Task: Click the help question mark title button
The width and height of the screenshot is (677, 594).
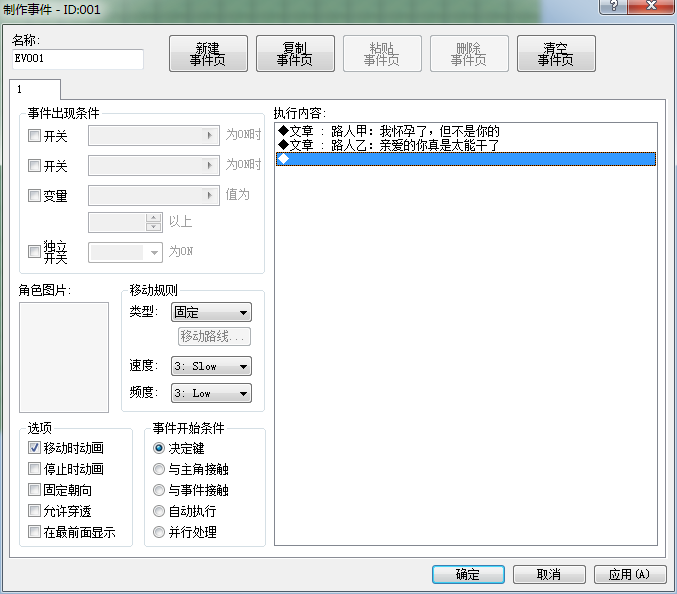Action: tap(613, 6)
